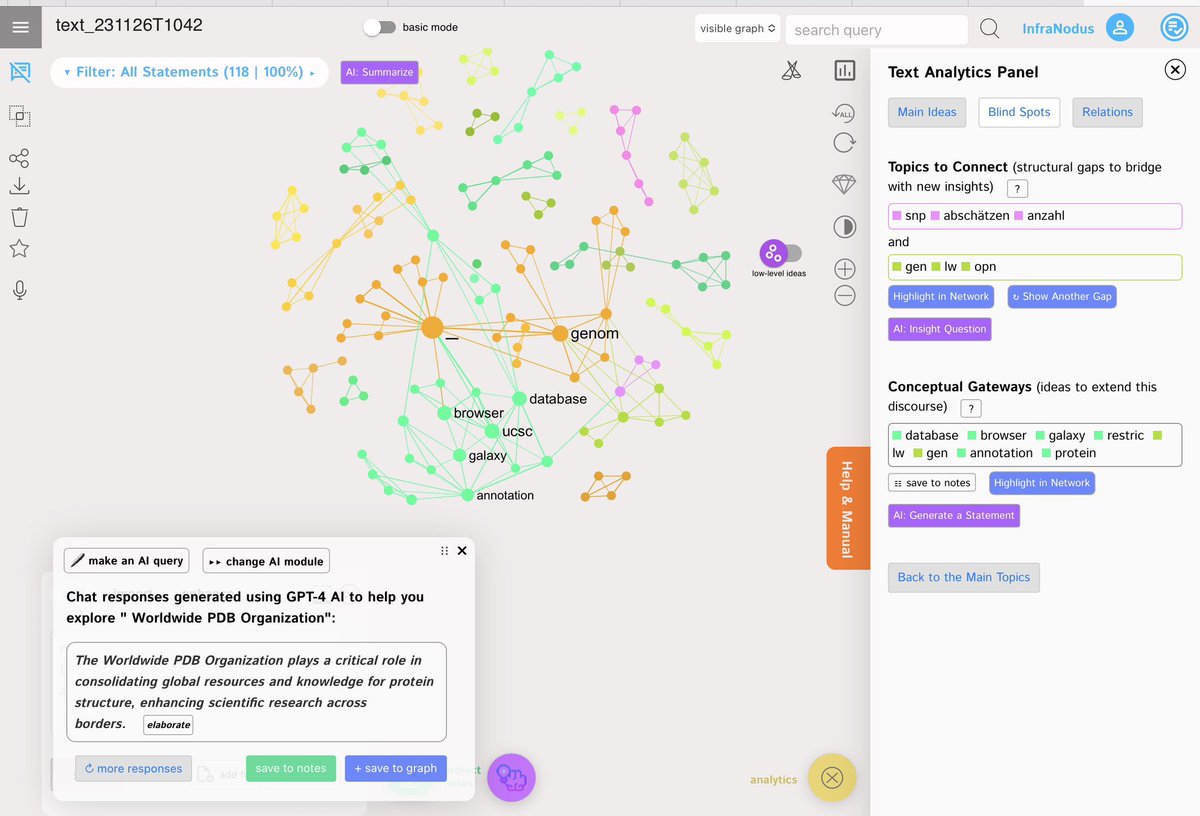Click green save to notes in AI popup
The height and width of the screenshot is (816, 1200).
[x=291, y=768]
